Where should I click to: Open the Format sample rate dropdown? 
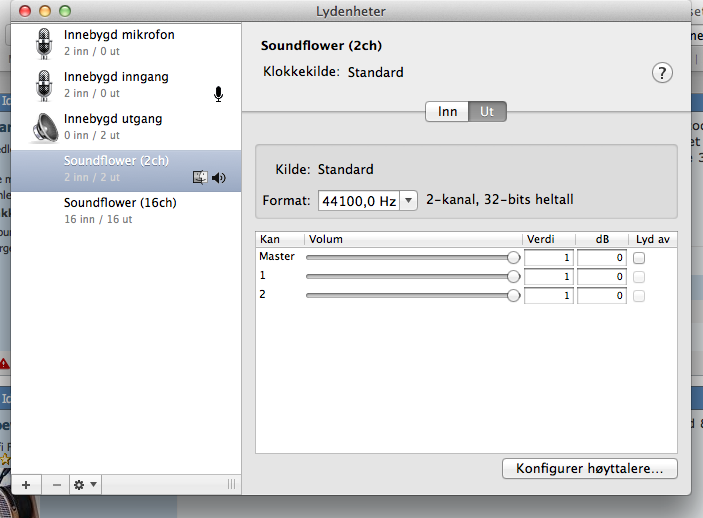click(x=408, y=200)
